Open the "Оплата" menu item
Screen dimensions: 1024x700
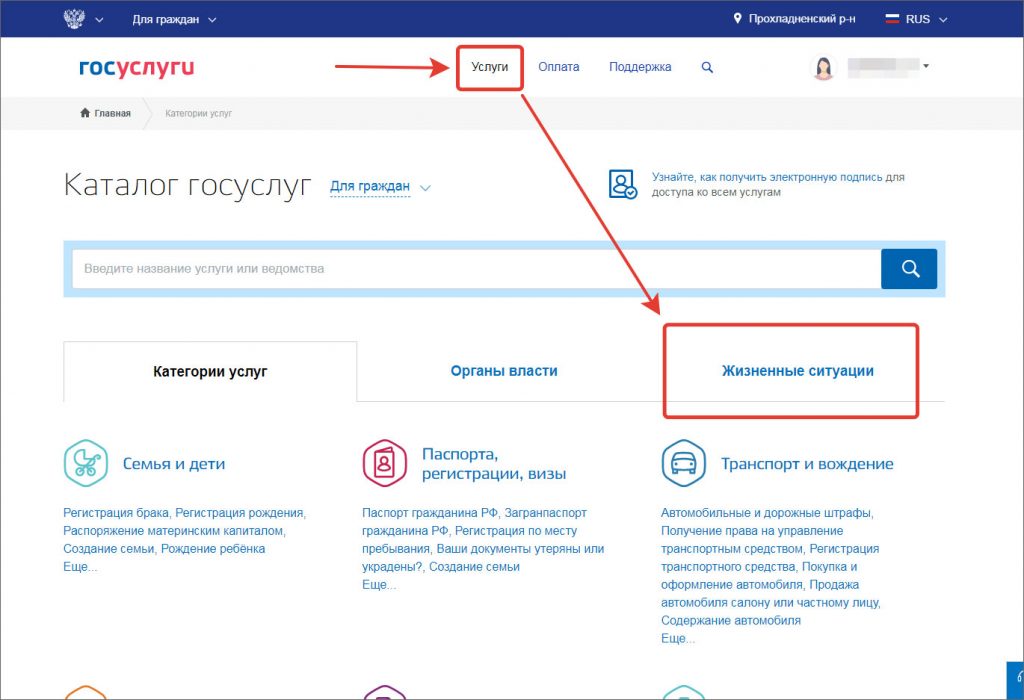558,67
